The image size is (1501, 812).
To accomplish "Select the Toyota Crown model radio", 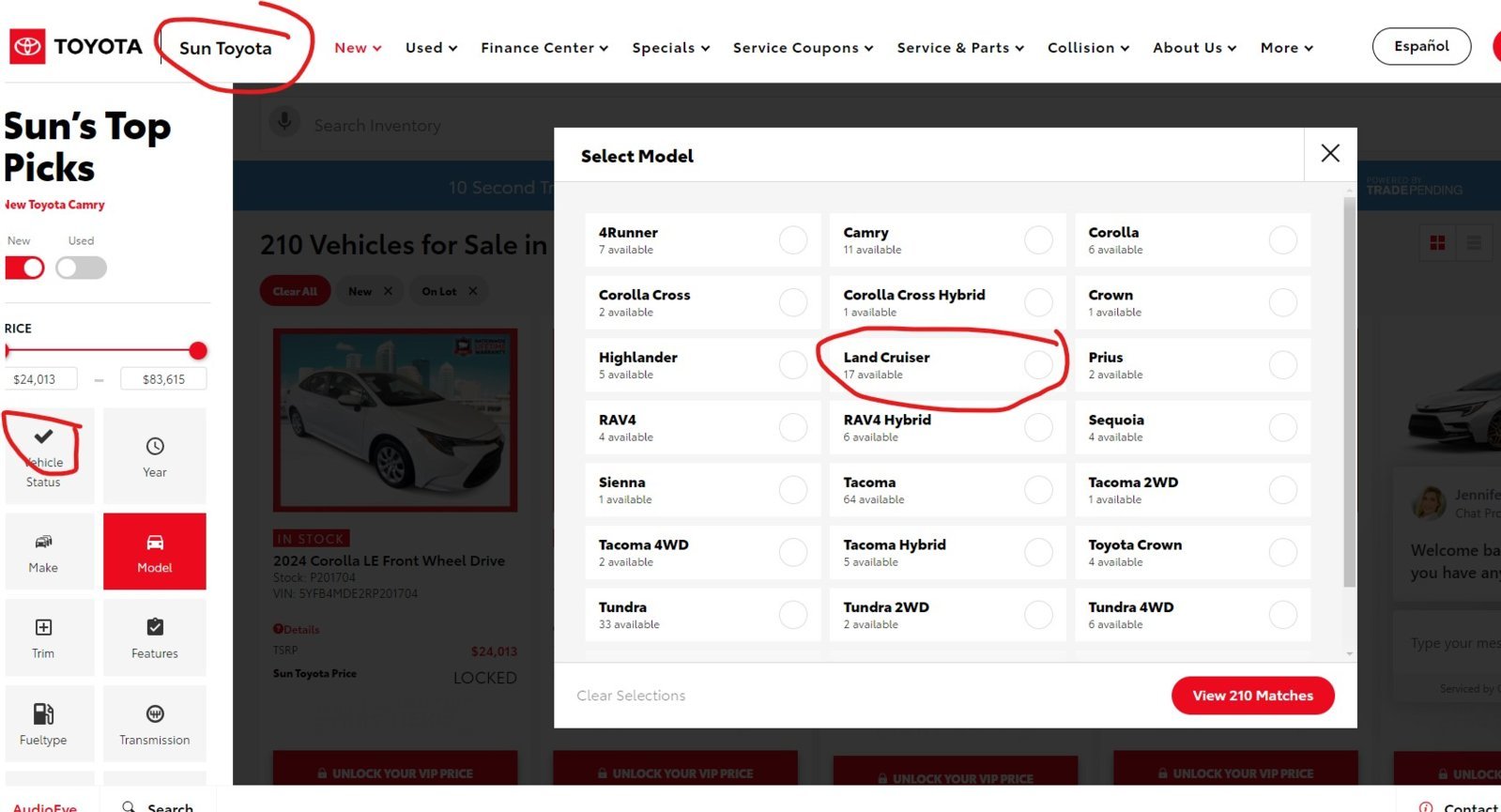I will click(x=1283, y=552).
